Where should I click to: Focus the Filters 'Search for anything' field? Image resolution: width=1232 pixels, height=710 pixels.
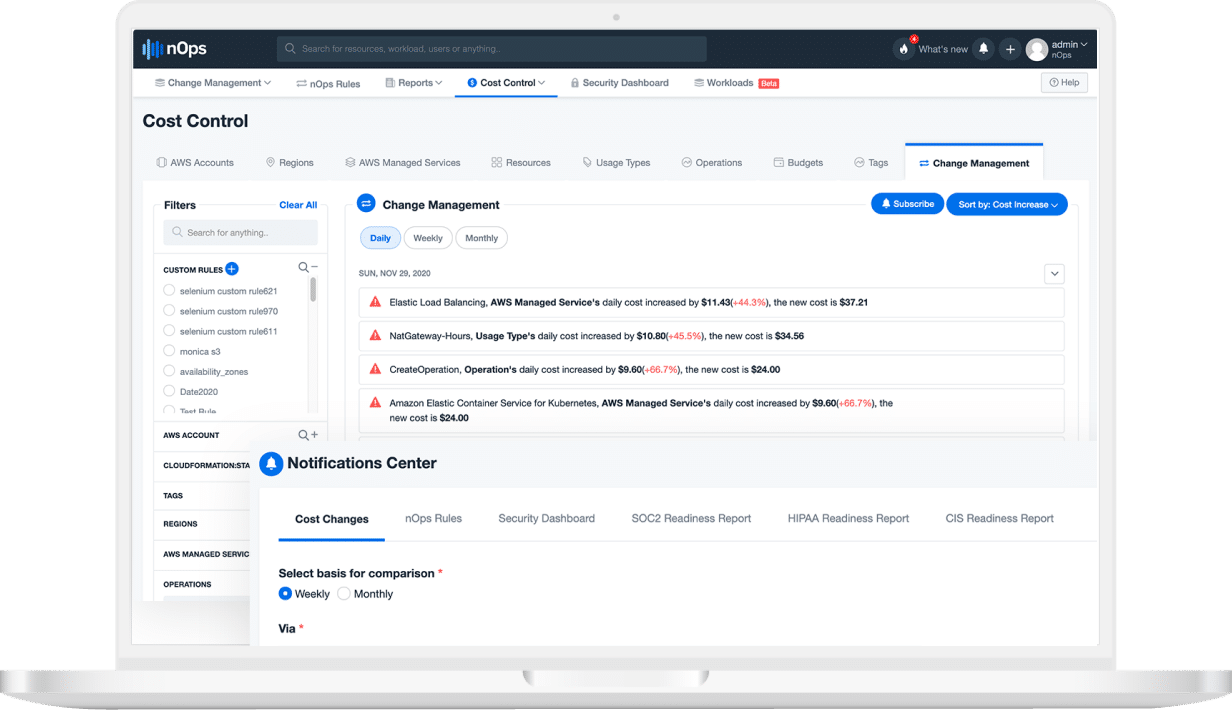click(240, 233)
